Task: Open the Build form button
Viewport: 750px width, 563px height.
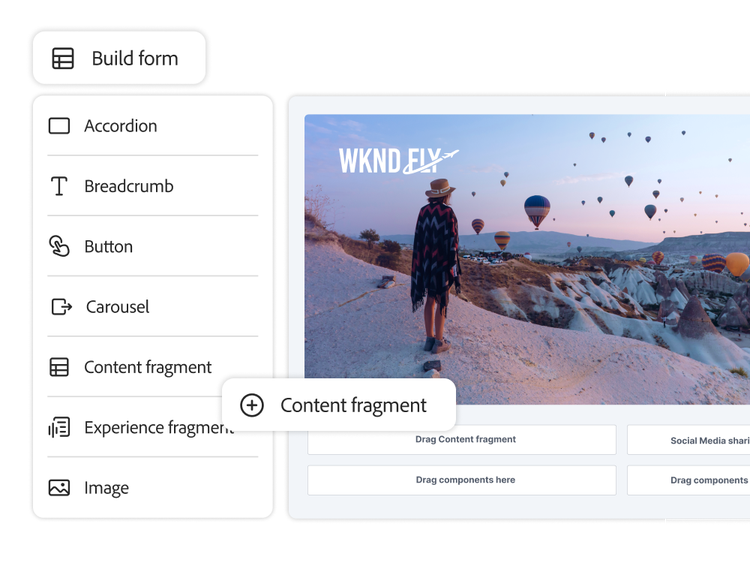Action: pos(119,58)
